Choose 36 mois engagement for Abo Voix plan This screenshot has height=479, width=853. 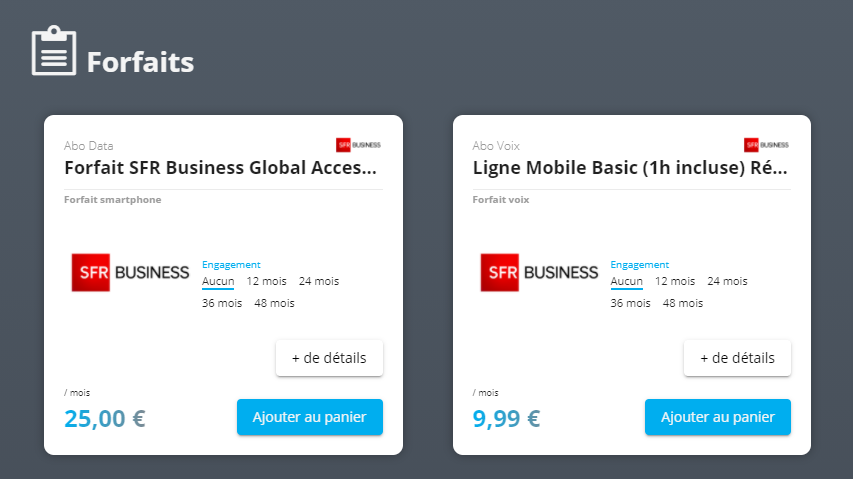click(631, 303)
